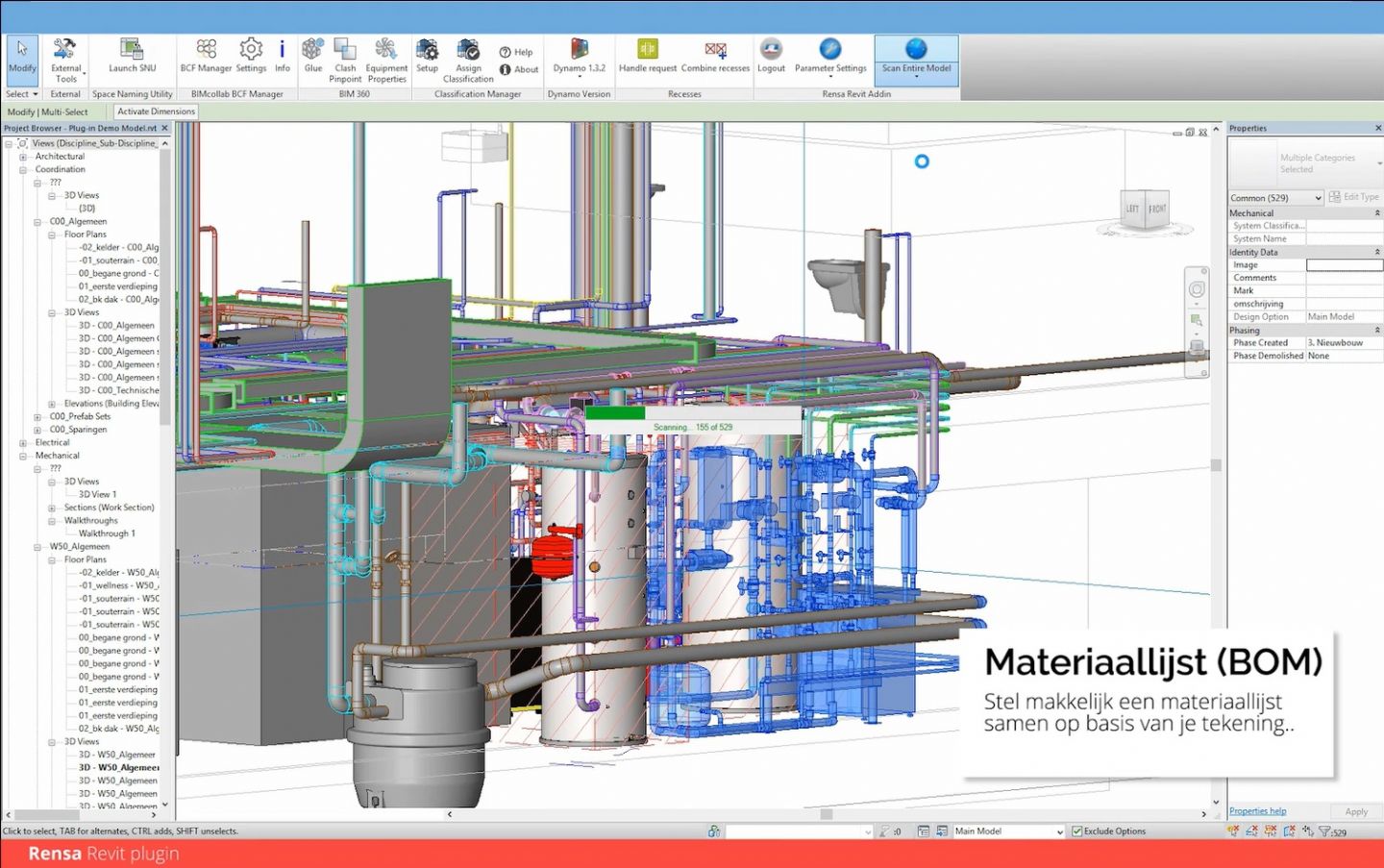
Task: Click the Glue tool in BIM 360
Action: click(313, 57)
